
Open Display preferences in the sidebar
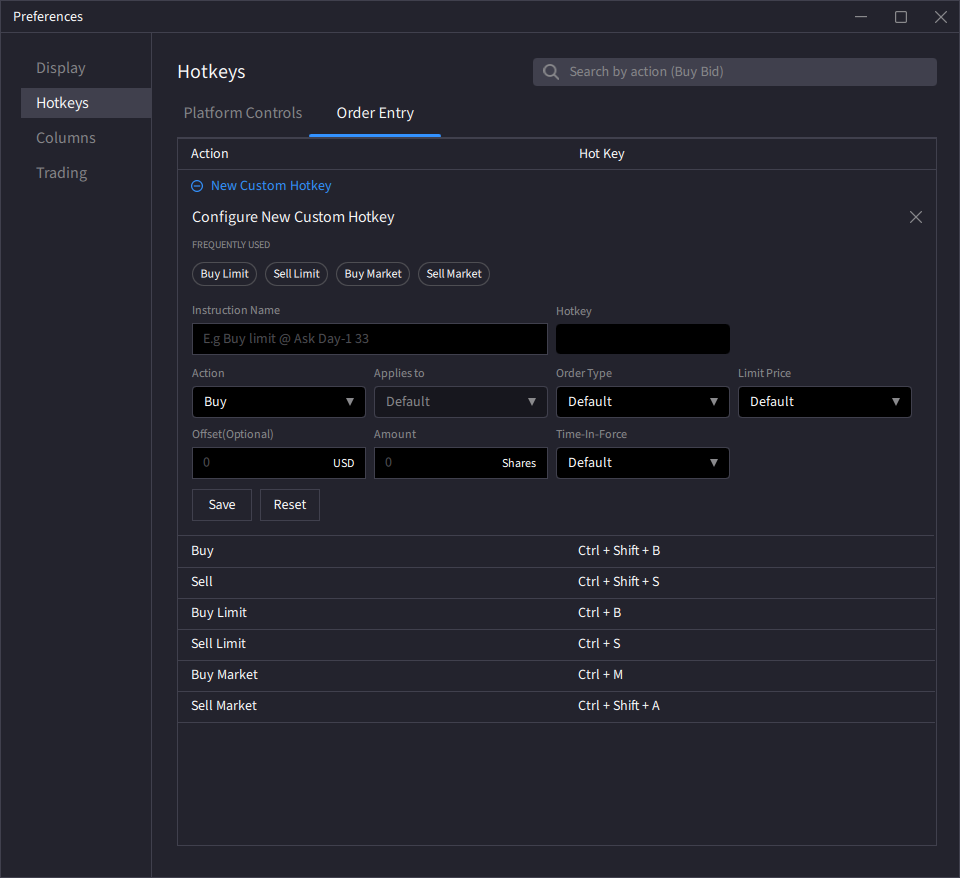[60, 68]
